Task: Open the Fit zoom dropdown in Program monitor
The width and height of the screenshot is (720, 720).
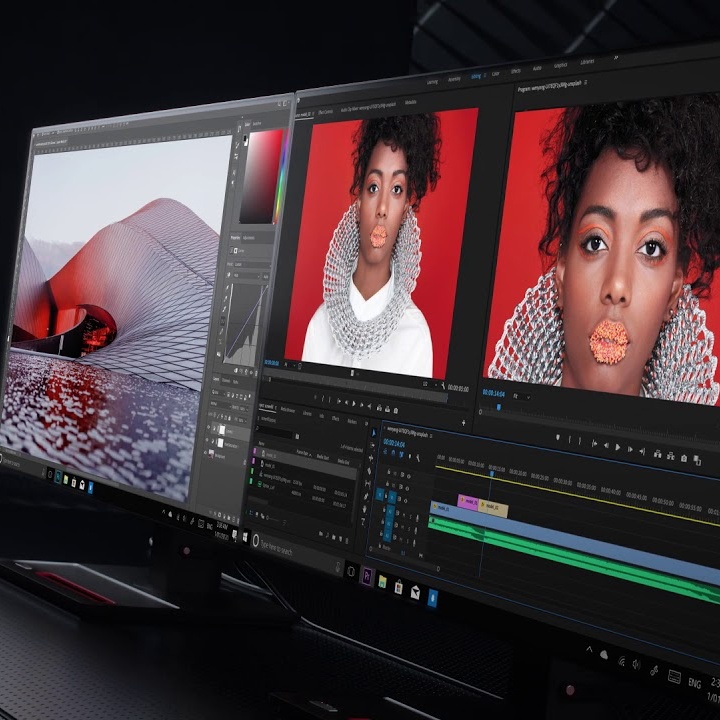Action: coord(521,396)
